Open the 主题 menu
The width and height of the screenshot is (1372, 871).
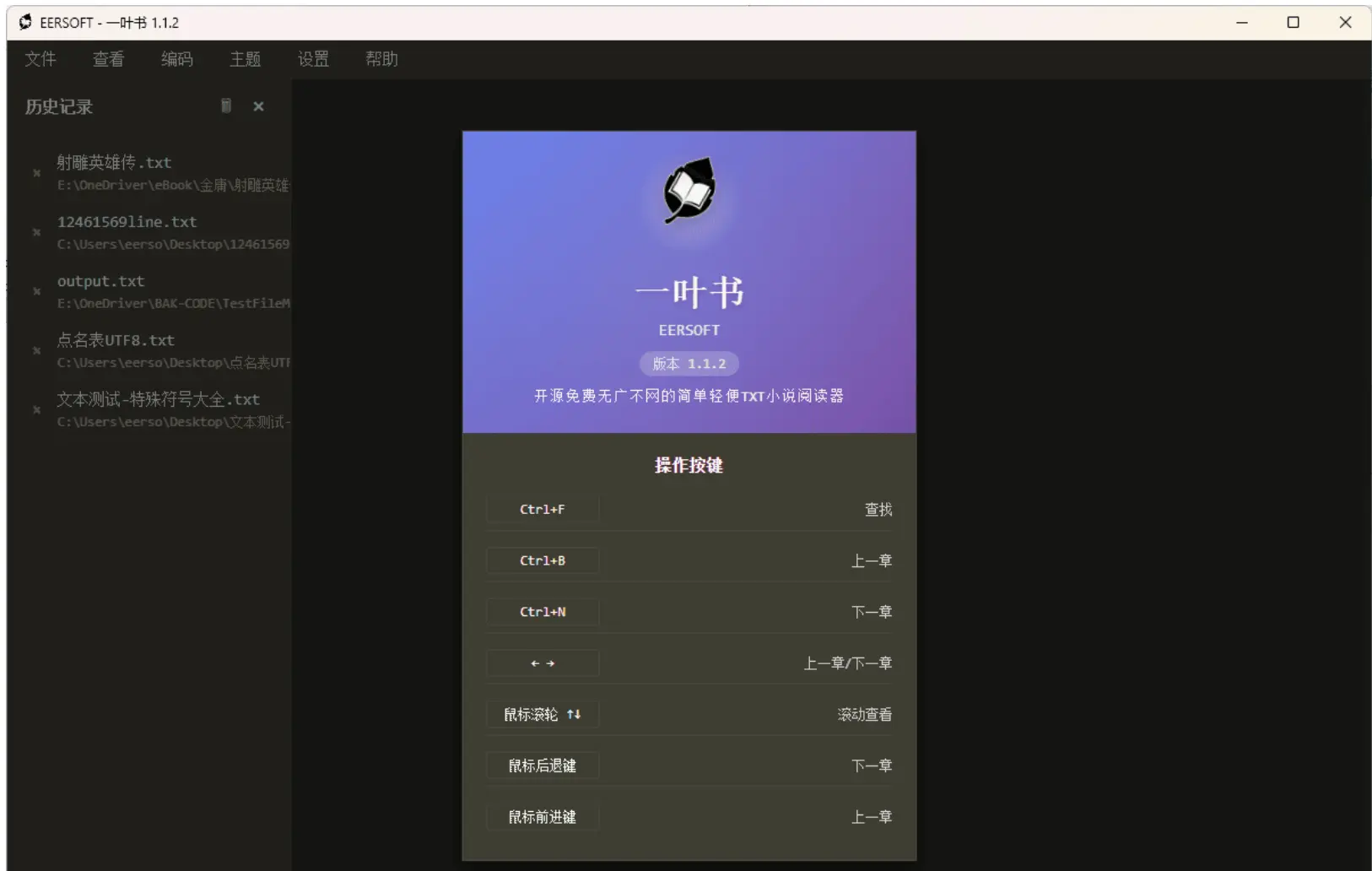[245, 59]
